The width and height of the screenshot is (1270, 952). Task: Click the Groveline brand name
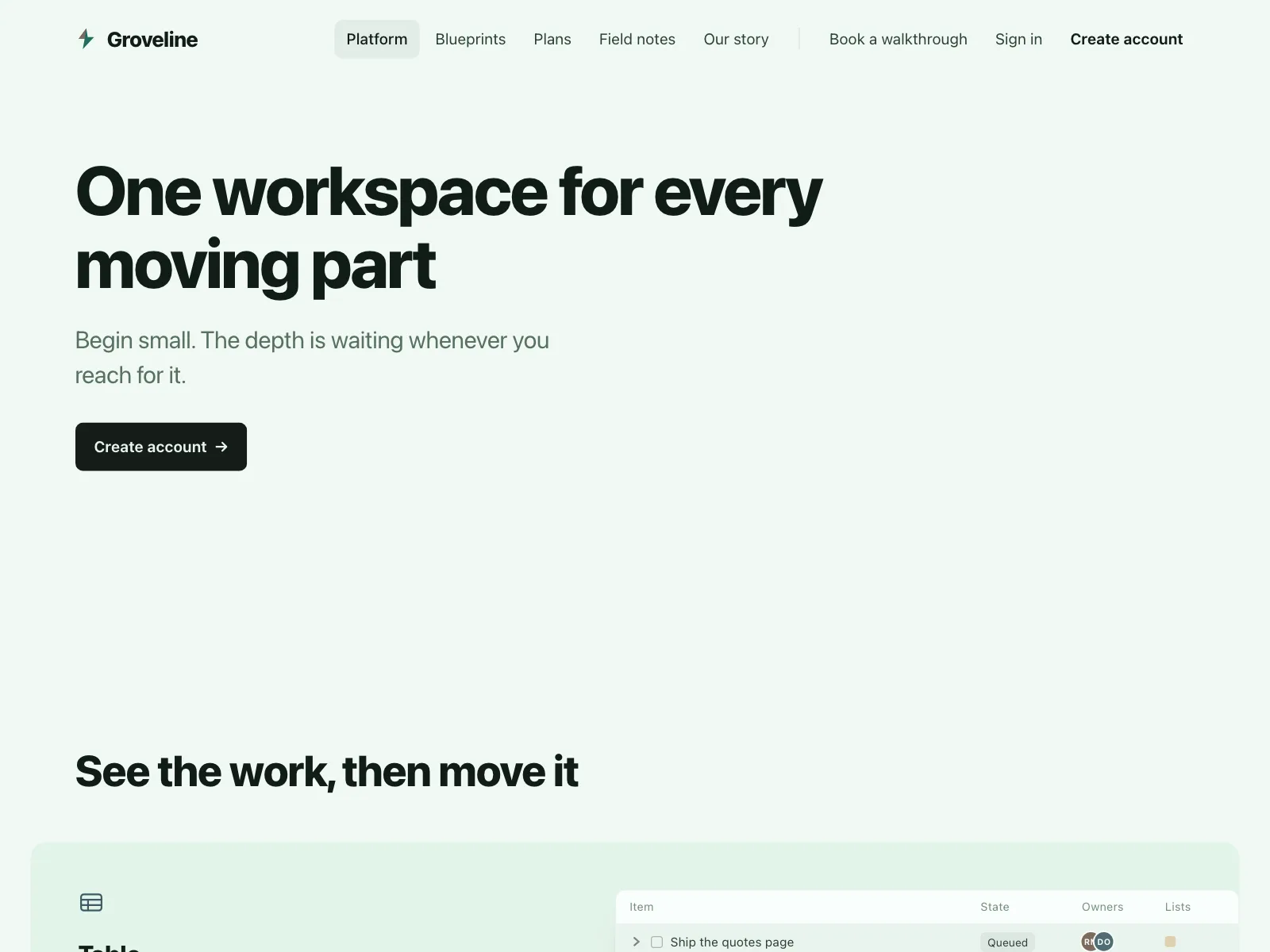click(152, 39)
